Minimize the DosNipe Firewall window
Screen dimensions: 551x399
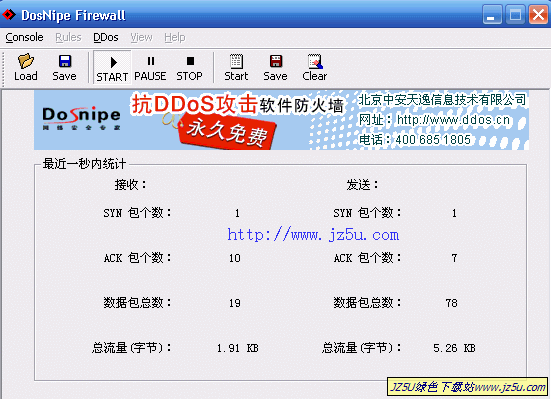(492, 15)
